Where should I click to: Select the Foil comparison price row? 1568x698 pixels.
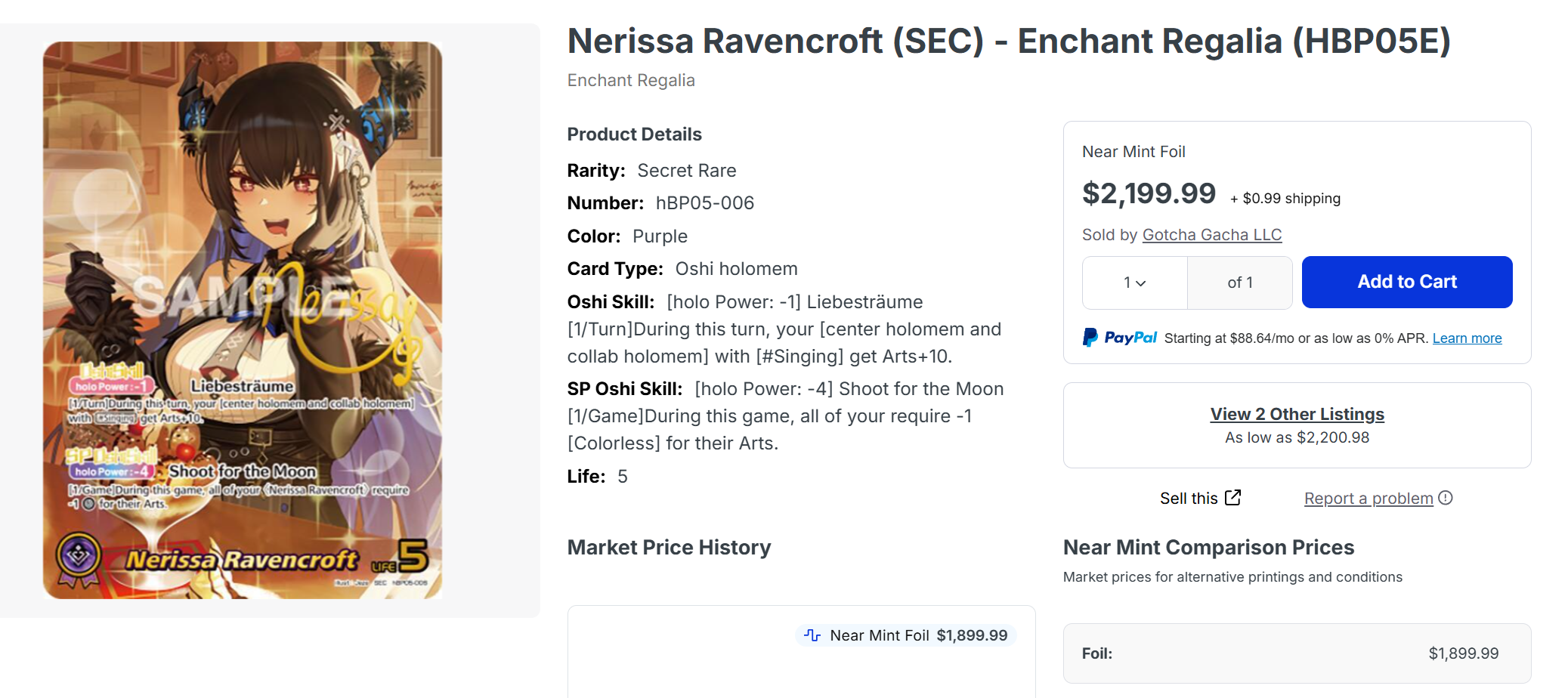coord(1296,653)
